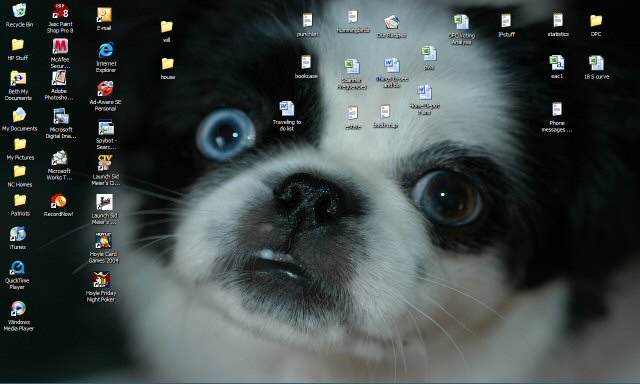Open Phone messages text file
The width and height of the screenshot is (640, 384).
[x=557, y=109]
